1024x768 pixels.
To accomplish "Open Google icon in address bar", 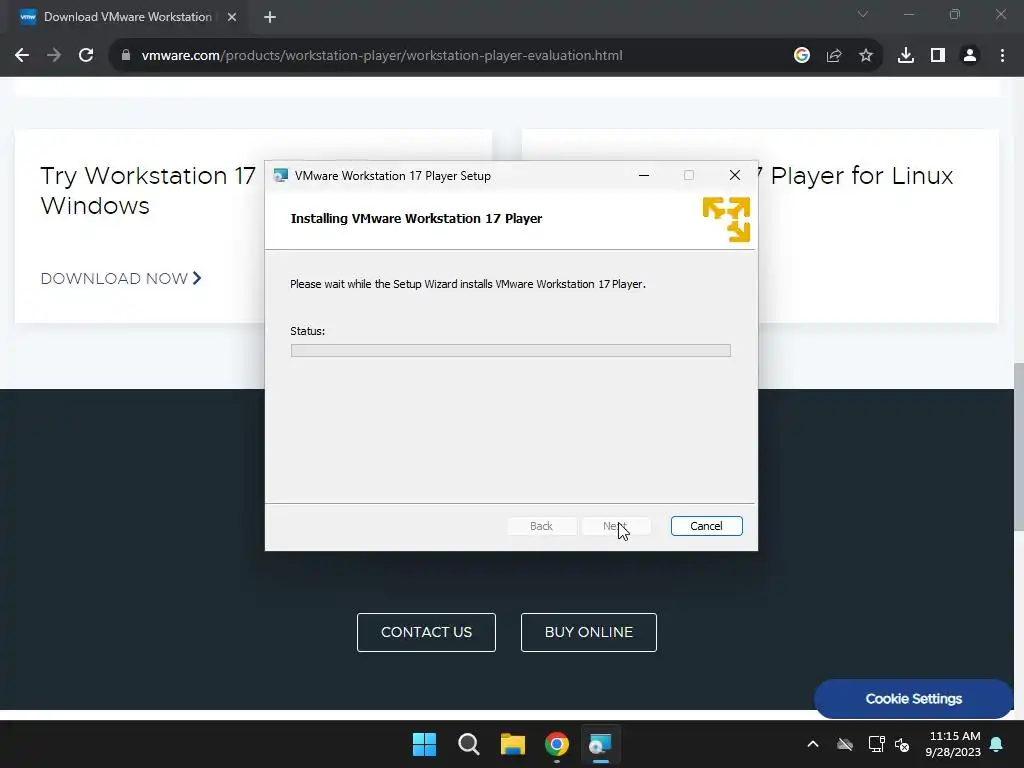I will point(801,56).
